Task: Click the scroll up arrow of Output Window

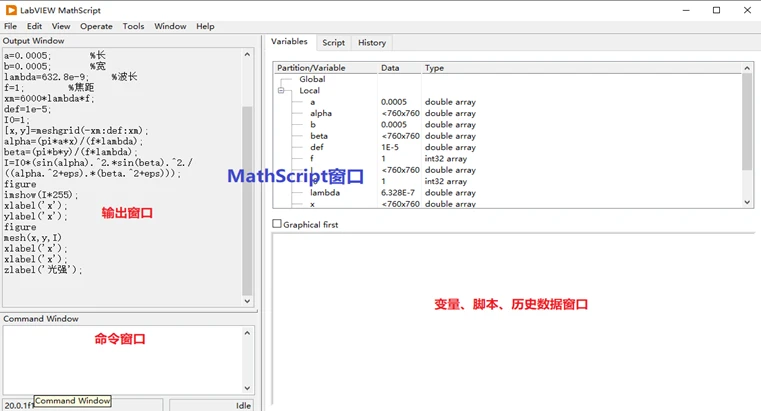Action: click(247, 54)
